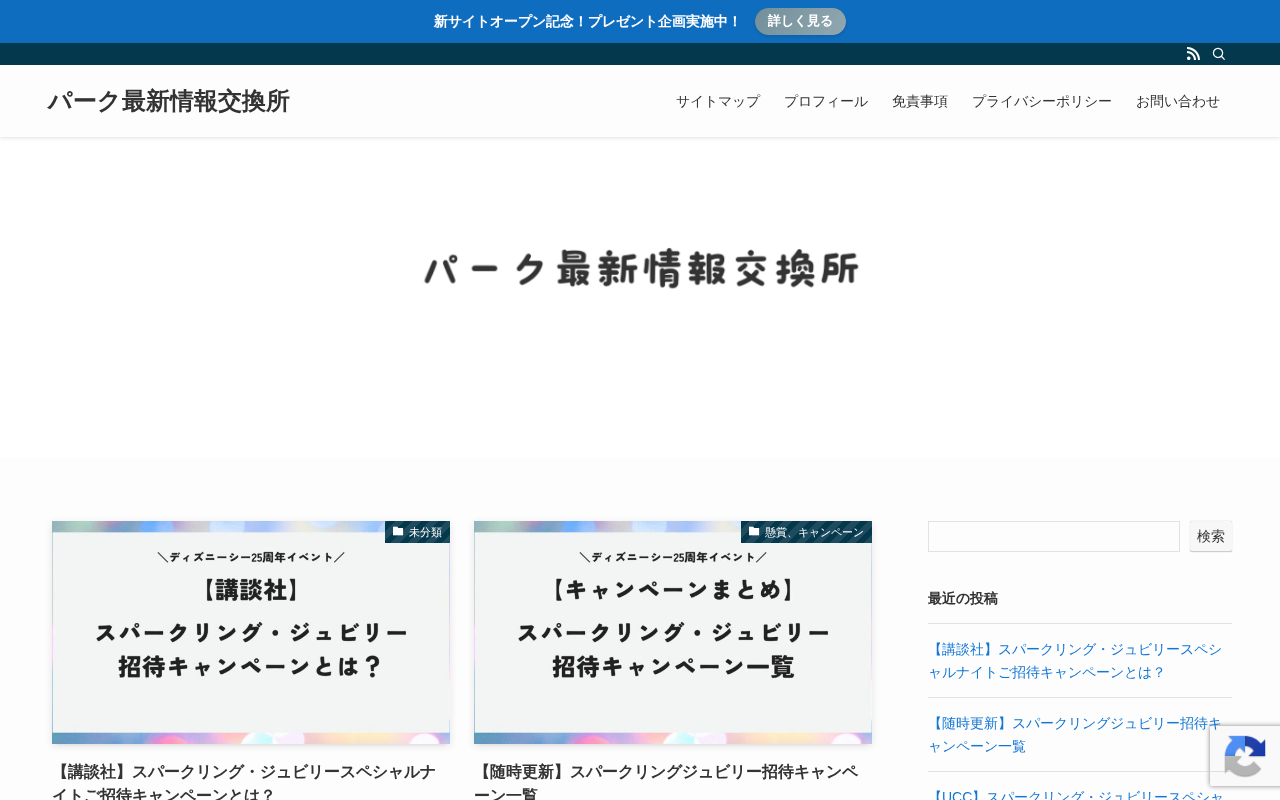This screenshot has height=800, width=1280.
Task: Open the プロフィール menu item
Action: pyautogui.click(x=826, y=101)
